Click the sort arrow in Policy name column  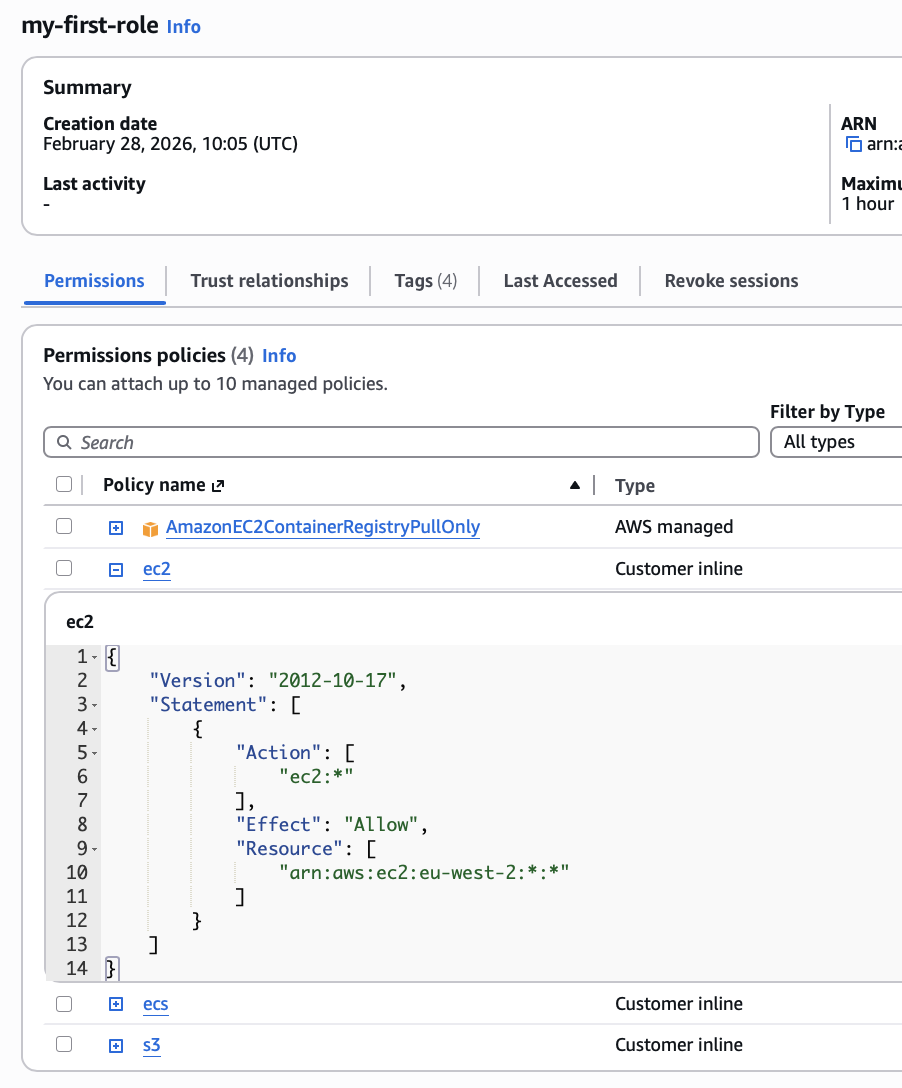coord(574,486)
